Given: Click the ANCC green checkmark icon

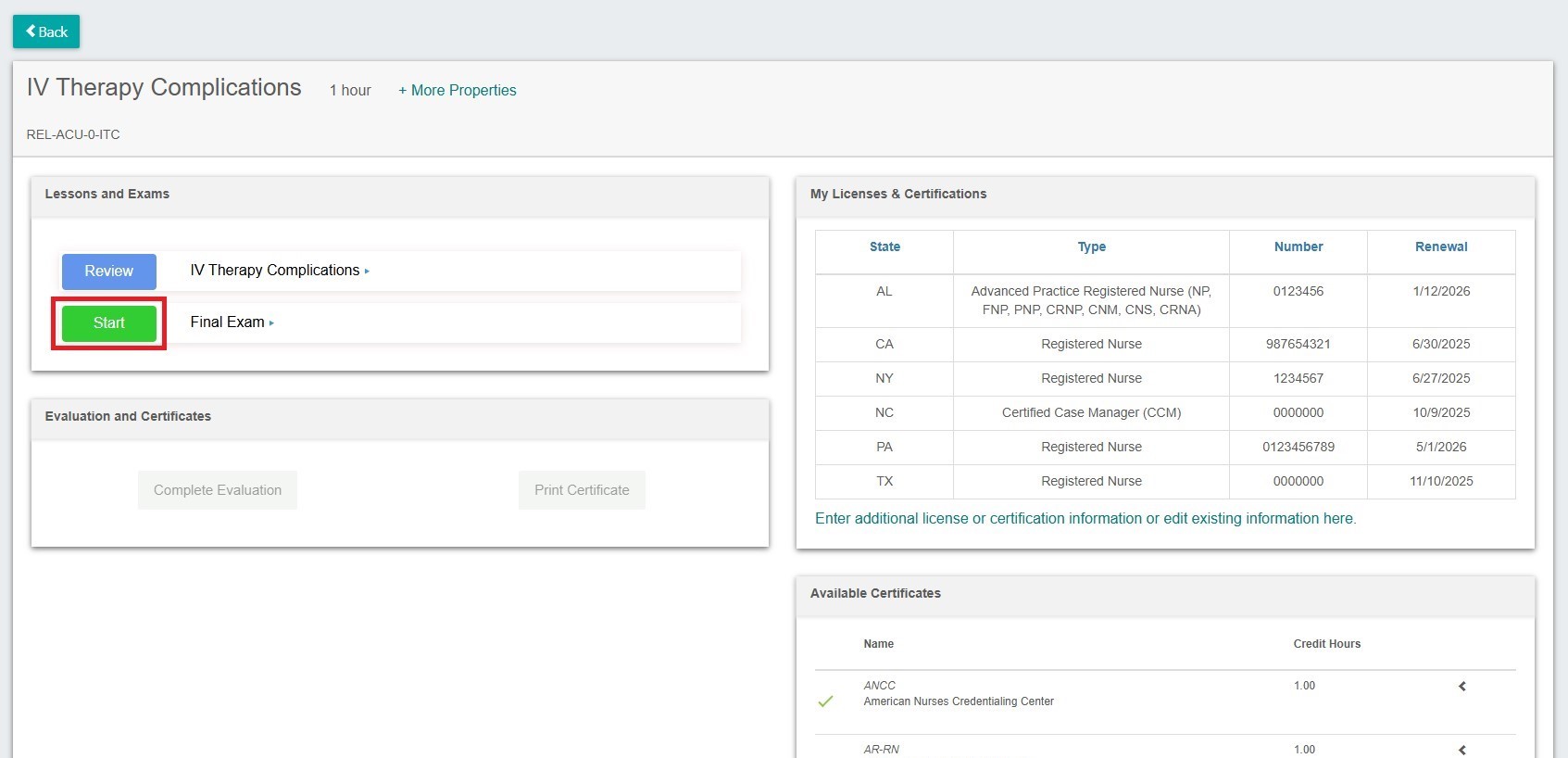Looking at the screenshot, I should pos(825,701).
